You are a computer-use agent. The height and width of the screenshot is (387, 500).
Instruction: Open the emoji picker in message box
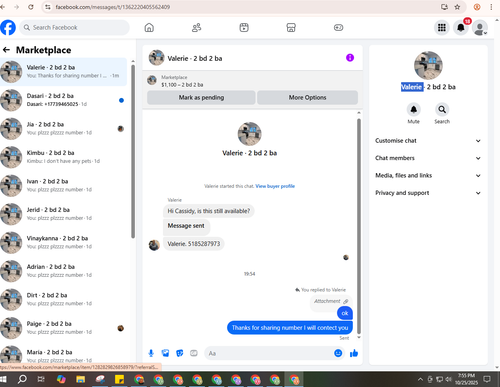338,353
